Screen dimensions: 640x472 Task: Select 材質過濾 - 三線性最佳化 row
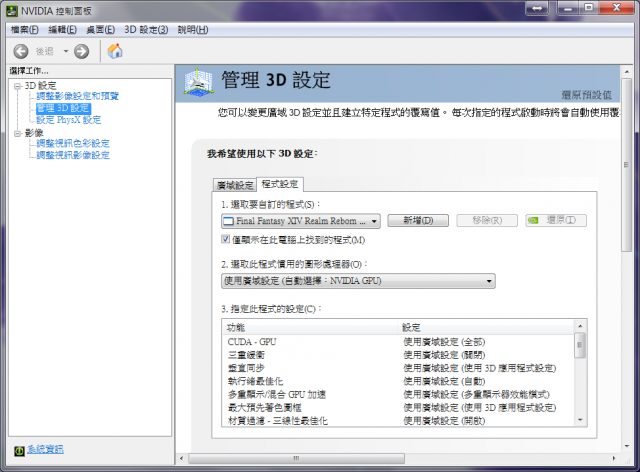pos(398,421)
